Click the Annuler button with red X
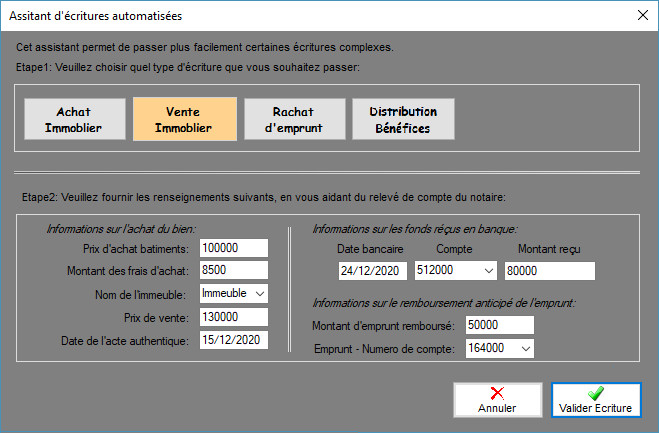Screen dimensions: 659x433 (497, 400)
